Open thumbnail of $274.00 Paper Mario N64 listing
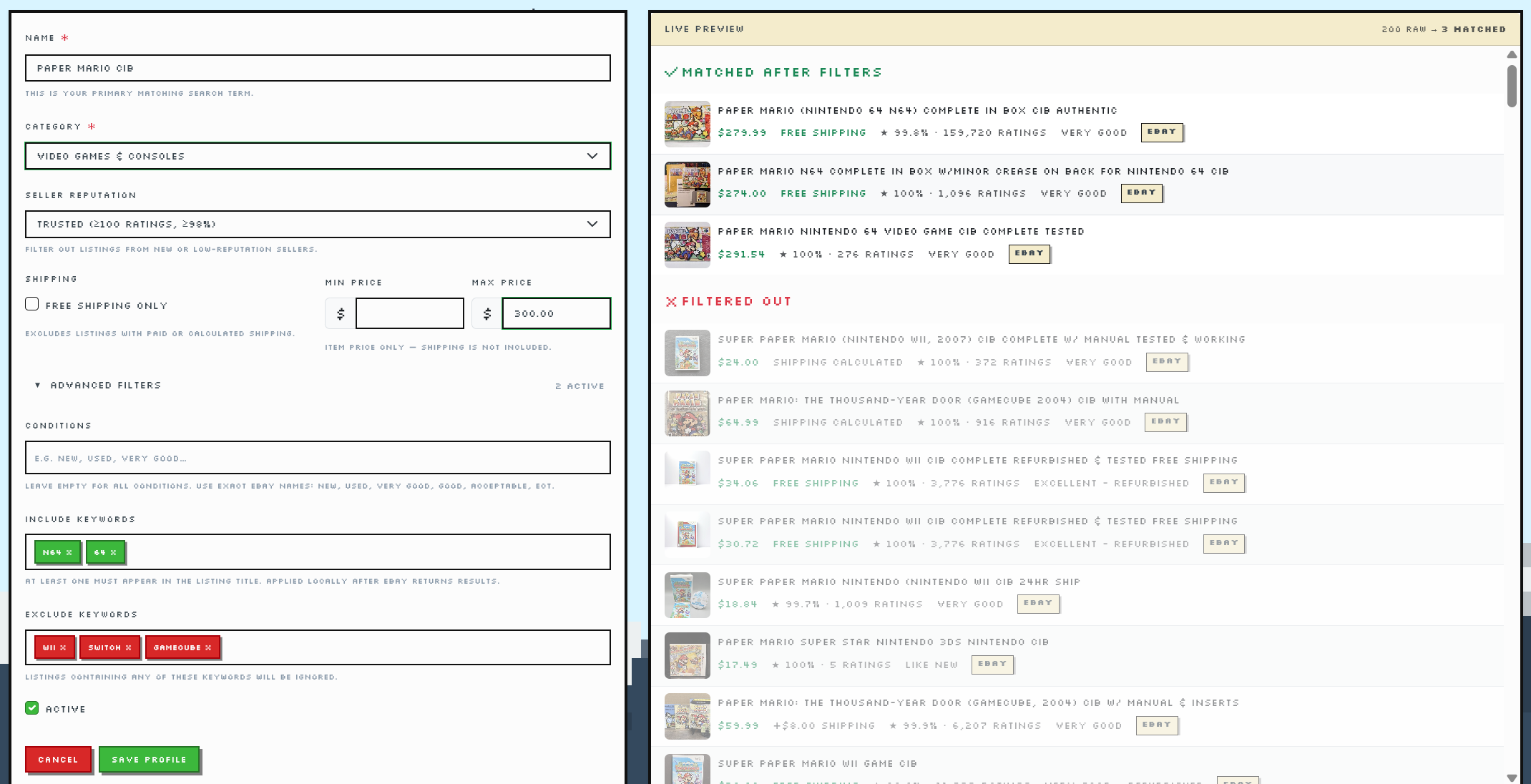The image size is (1531, 784). (x=688, y=185)
